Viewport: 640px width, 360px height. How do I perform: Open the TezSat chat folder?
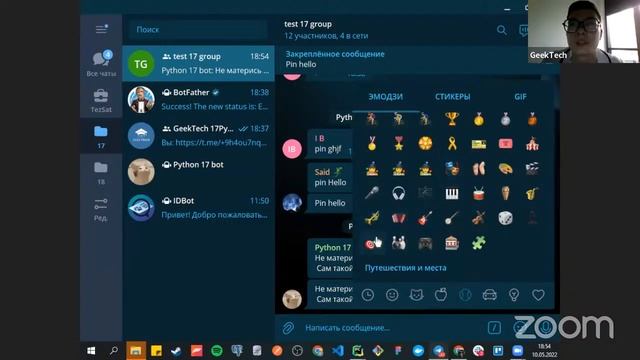(x=101, y=100)
